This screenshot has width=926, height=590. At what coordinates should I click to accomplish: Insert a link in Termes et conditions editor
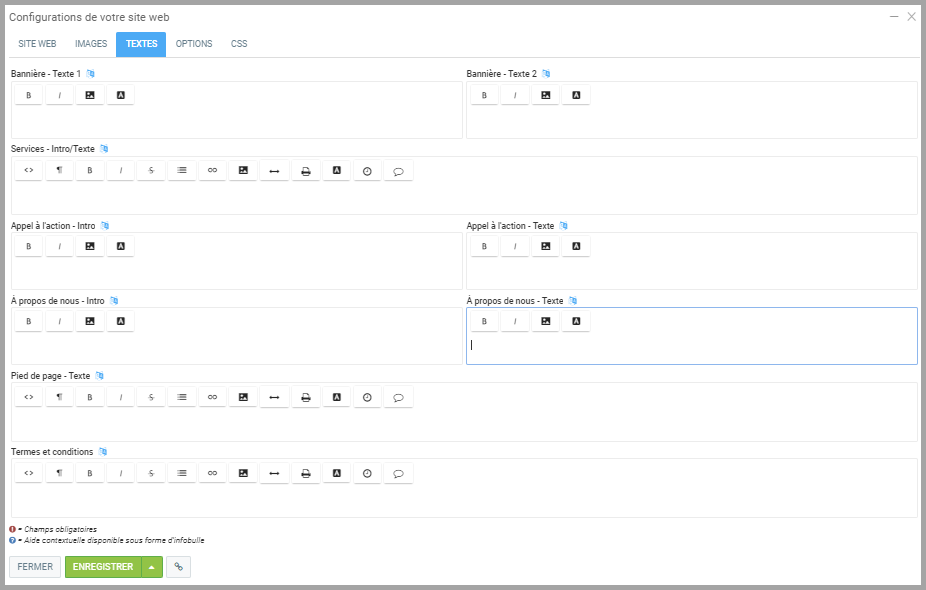(212, 473)
